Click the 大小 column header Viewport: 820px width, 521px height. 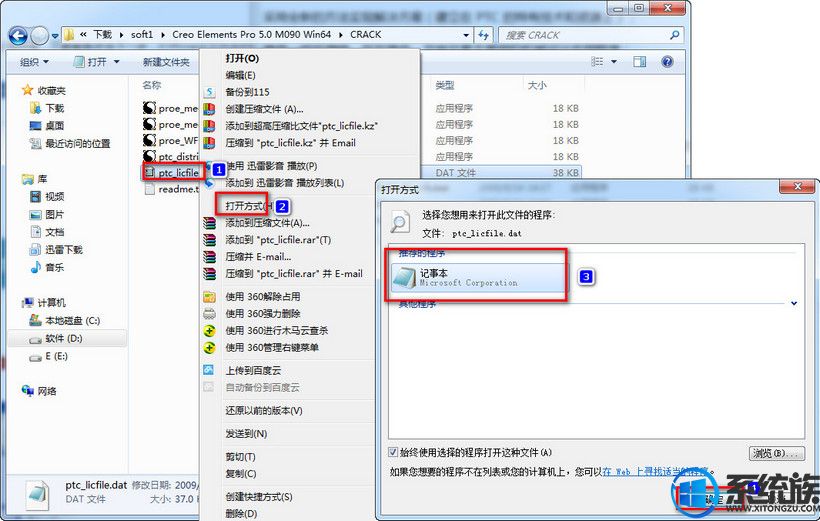point(537,85)
